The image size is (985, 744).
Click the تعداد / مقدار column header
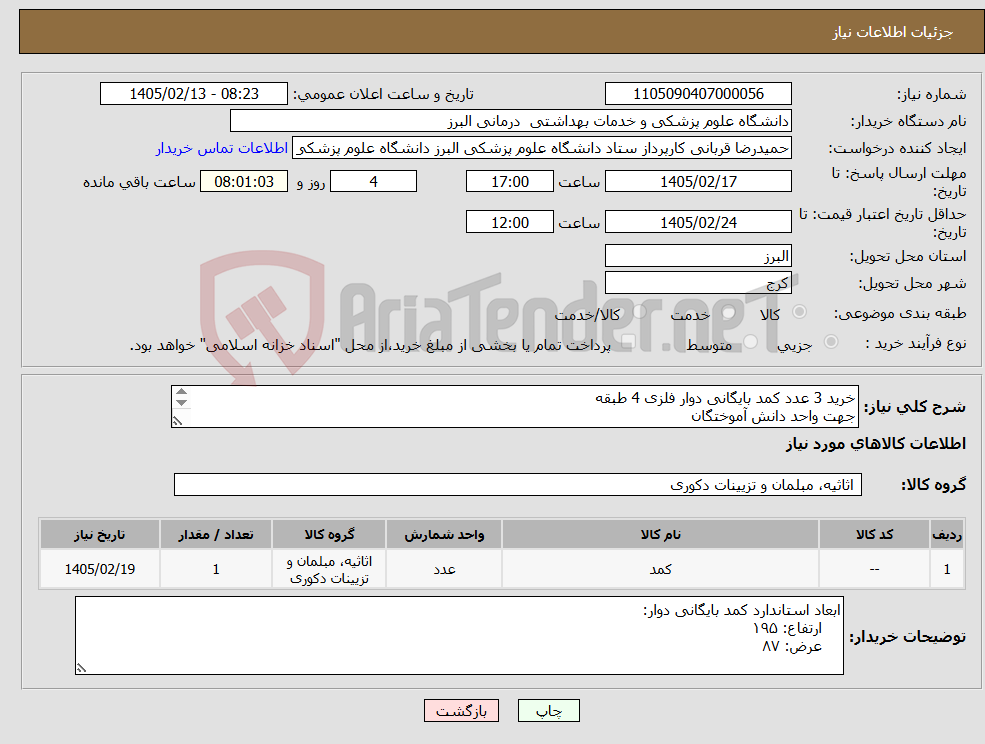click(215, 534)
